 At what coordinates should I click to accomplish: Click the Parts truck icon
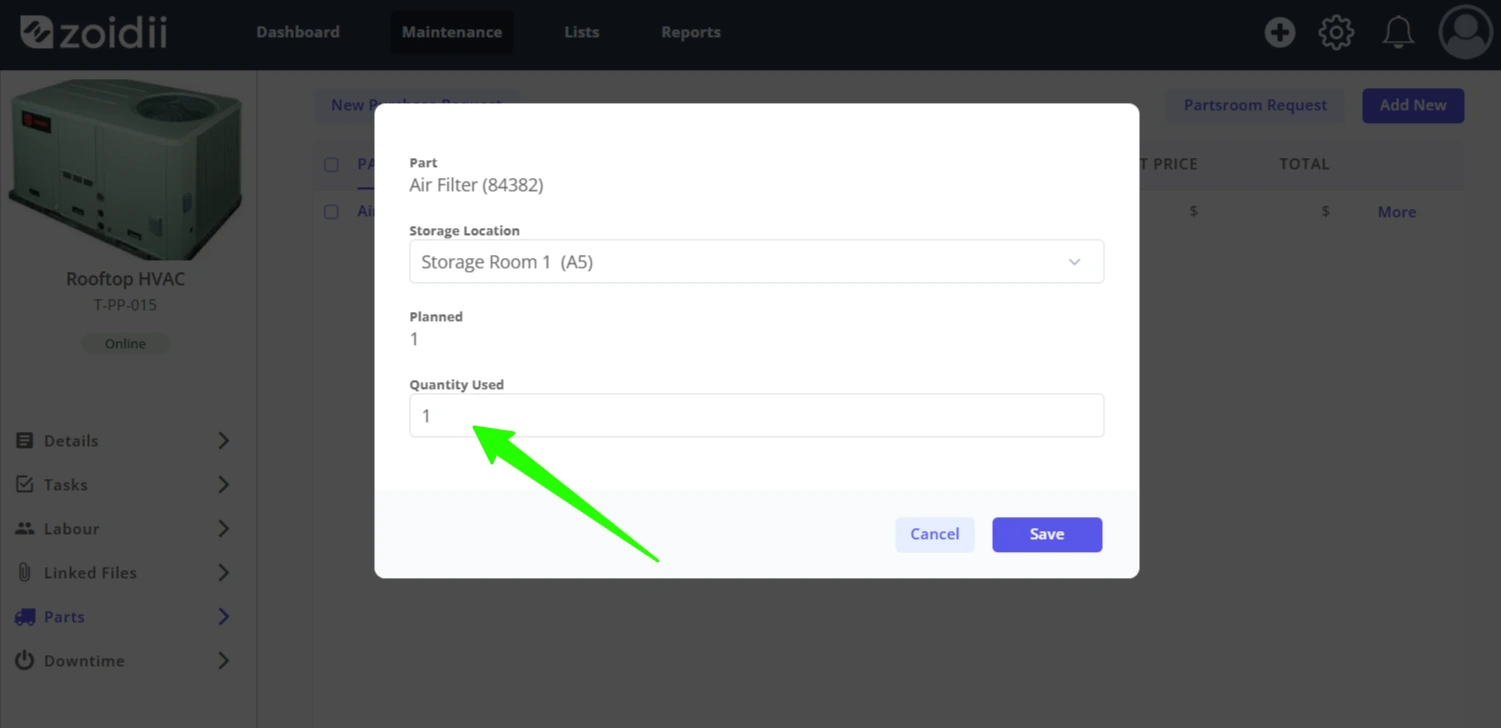[x=25, y=617]
